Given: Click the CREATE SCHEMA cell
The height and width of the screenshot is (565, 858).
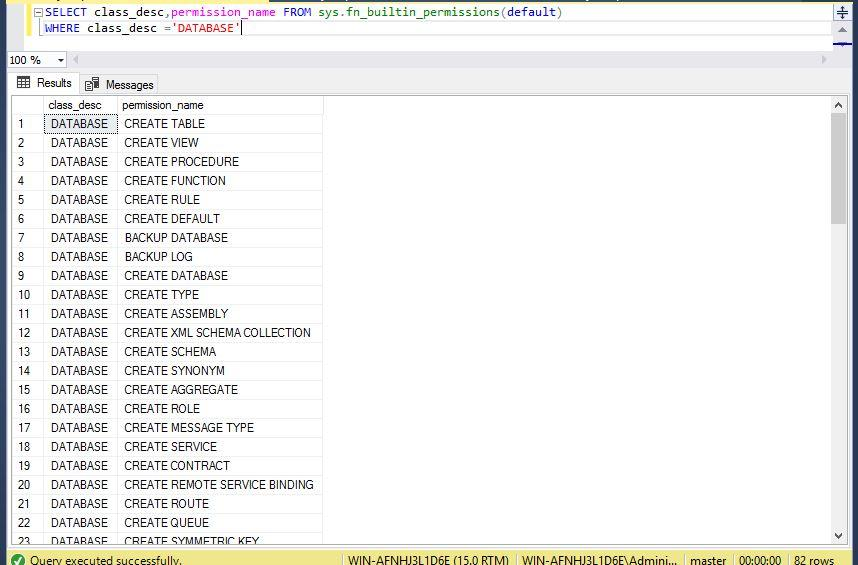Looking at the screenshot, I should pyautogui.click(x=220, y=352).
